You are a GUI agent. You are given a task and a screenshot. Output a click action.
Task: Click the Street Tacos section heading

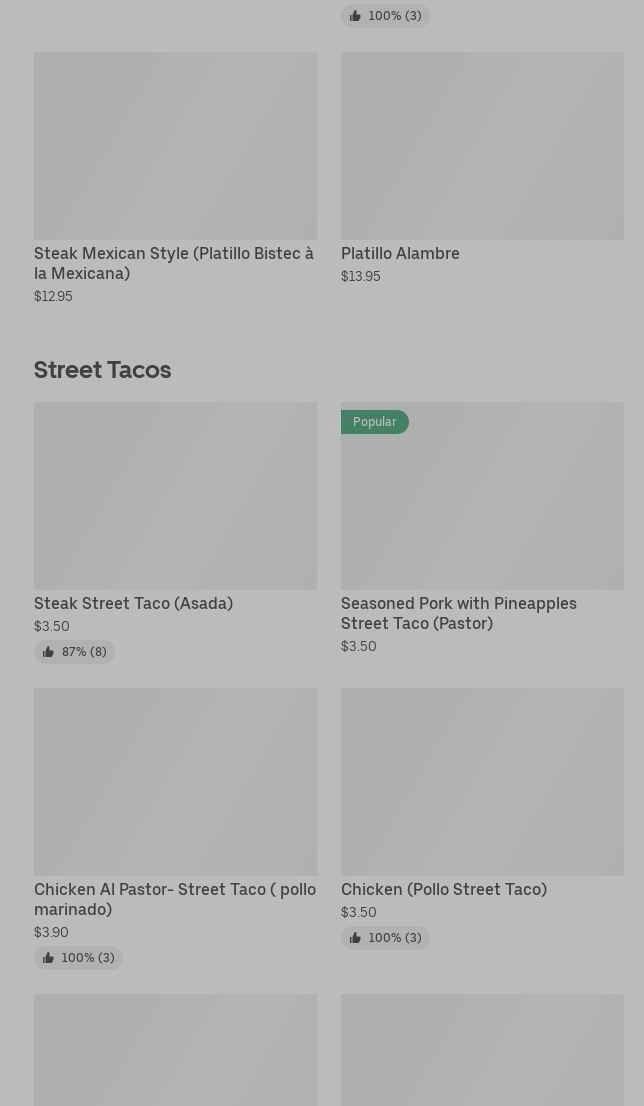tap(102, 369)
